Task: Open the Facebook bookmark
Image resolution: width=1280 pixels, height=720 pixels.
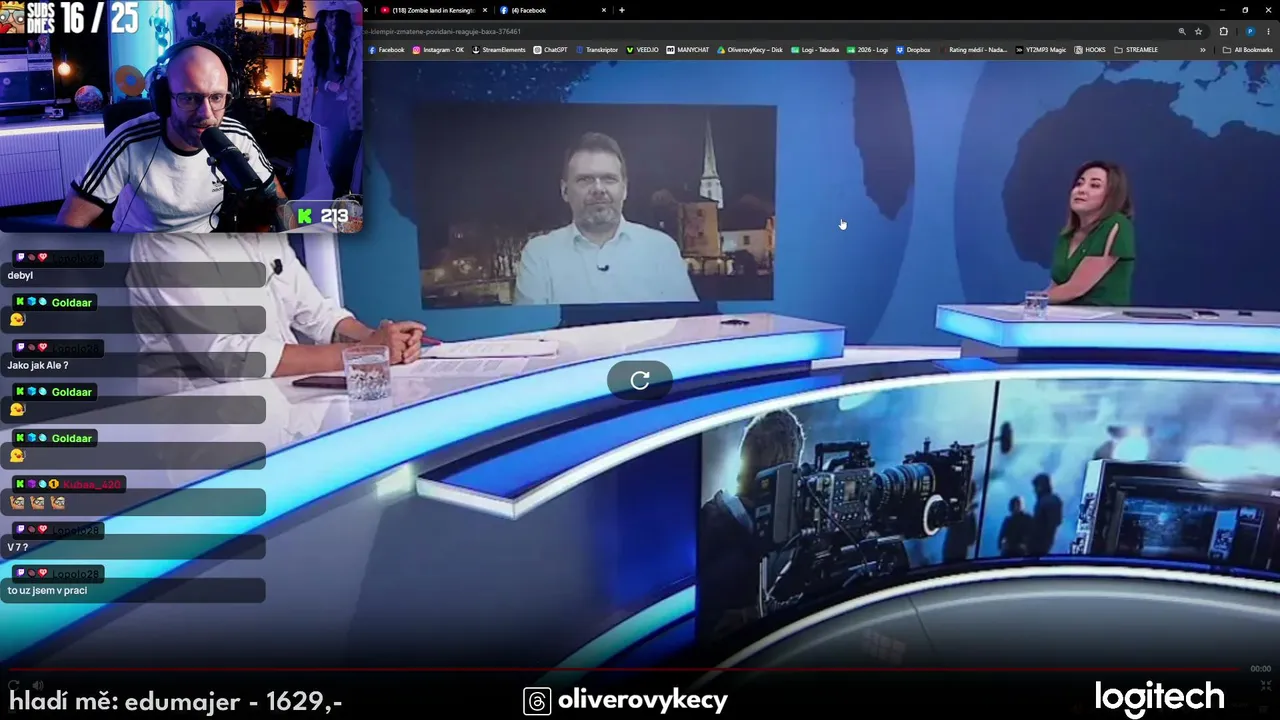Action: (x=387, y=50)
